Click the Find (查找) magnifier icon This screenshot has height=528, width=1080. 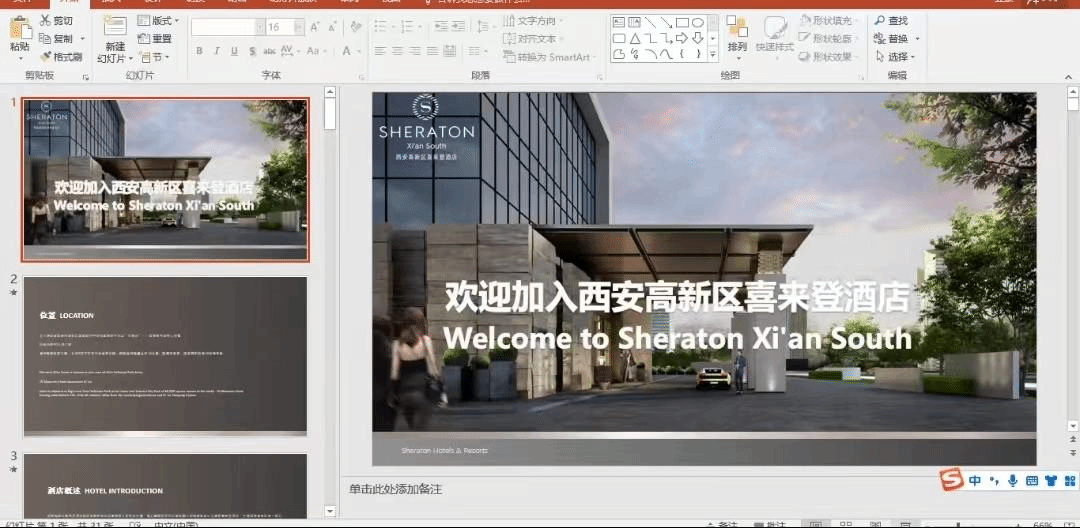point(878,21)
